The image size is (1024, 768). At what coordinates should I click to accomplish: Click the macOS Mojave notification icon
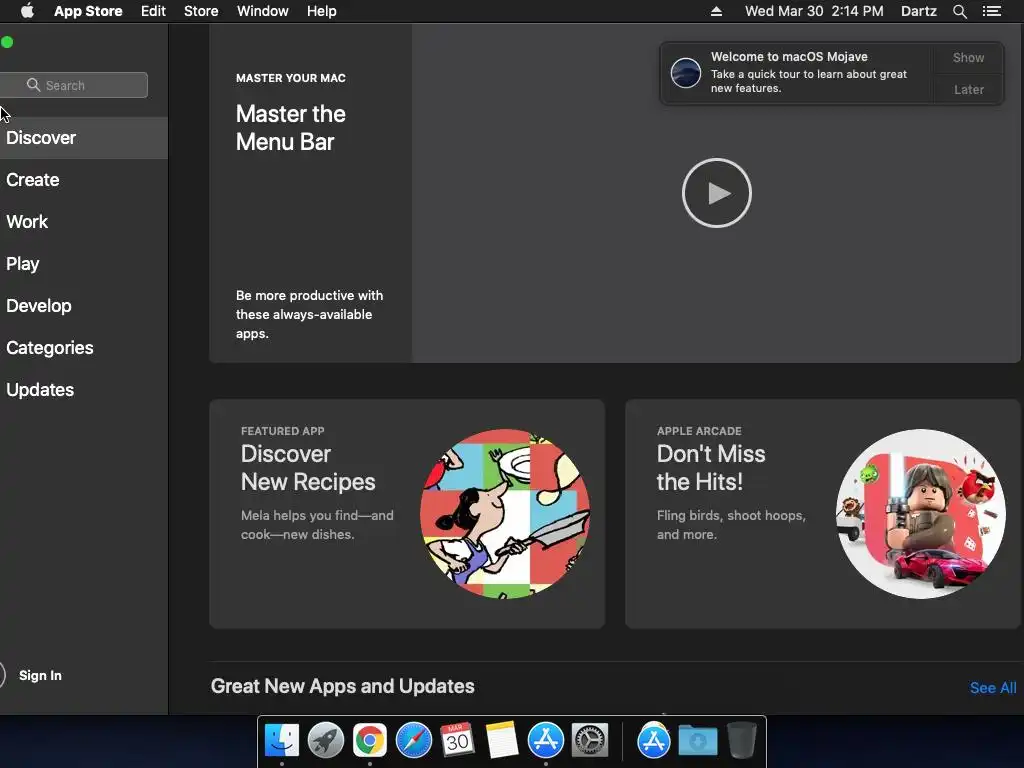[x=686, y=72]
